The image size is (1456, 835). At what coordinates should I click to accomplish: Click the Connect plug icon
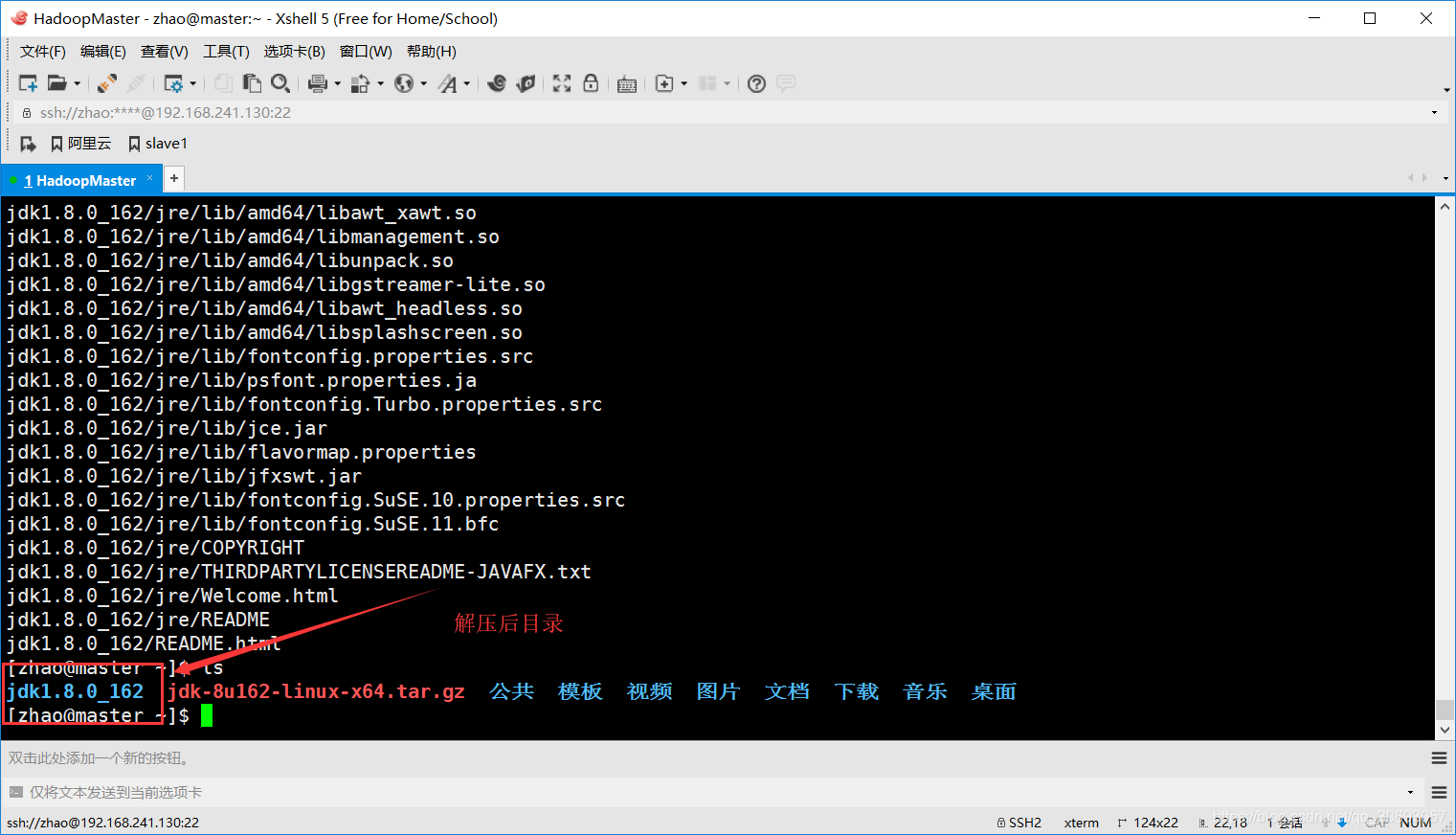tap(107, 83)
